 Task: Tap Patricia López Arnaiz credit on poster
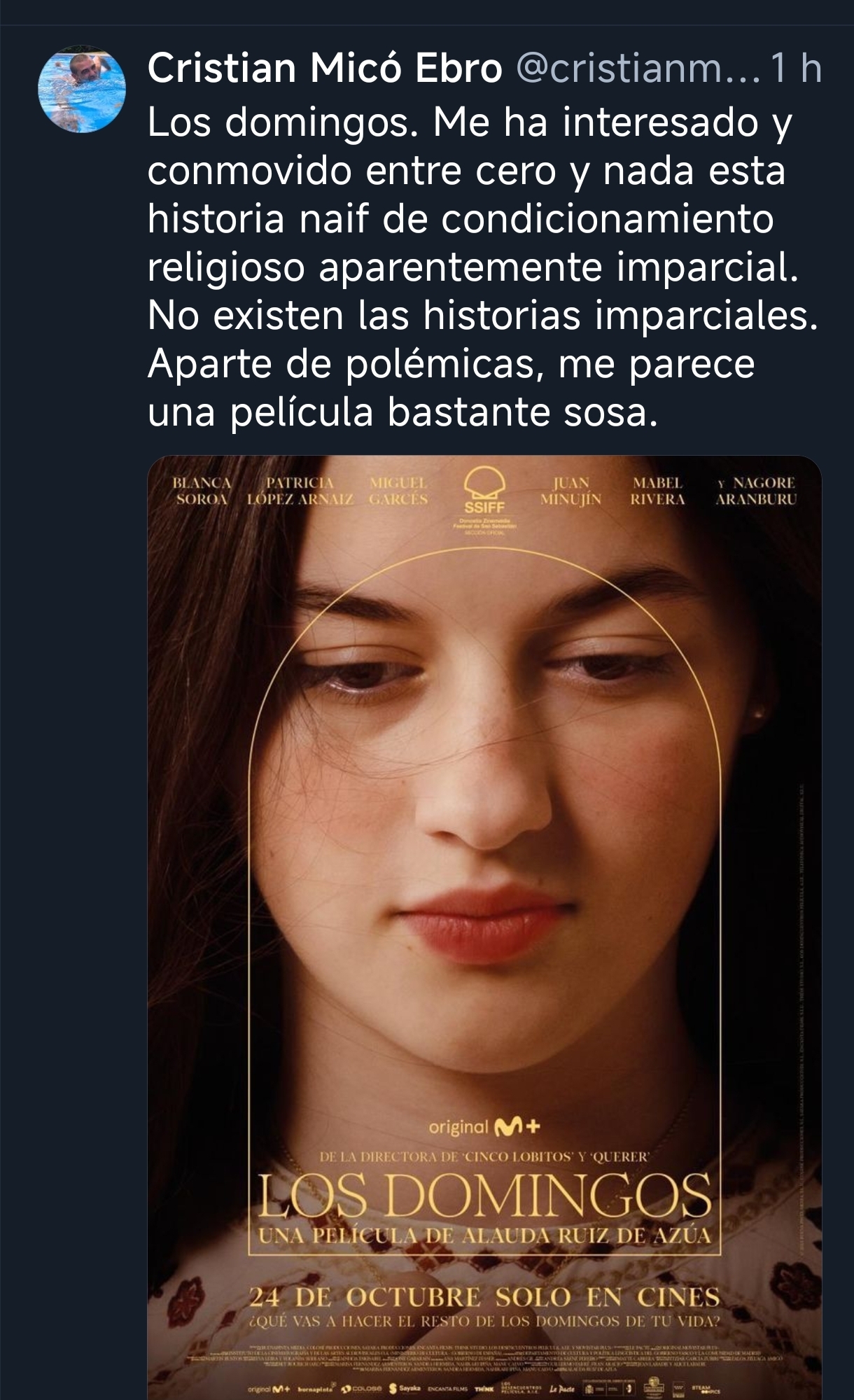pos(300,491)
